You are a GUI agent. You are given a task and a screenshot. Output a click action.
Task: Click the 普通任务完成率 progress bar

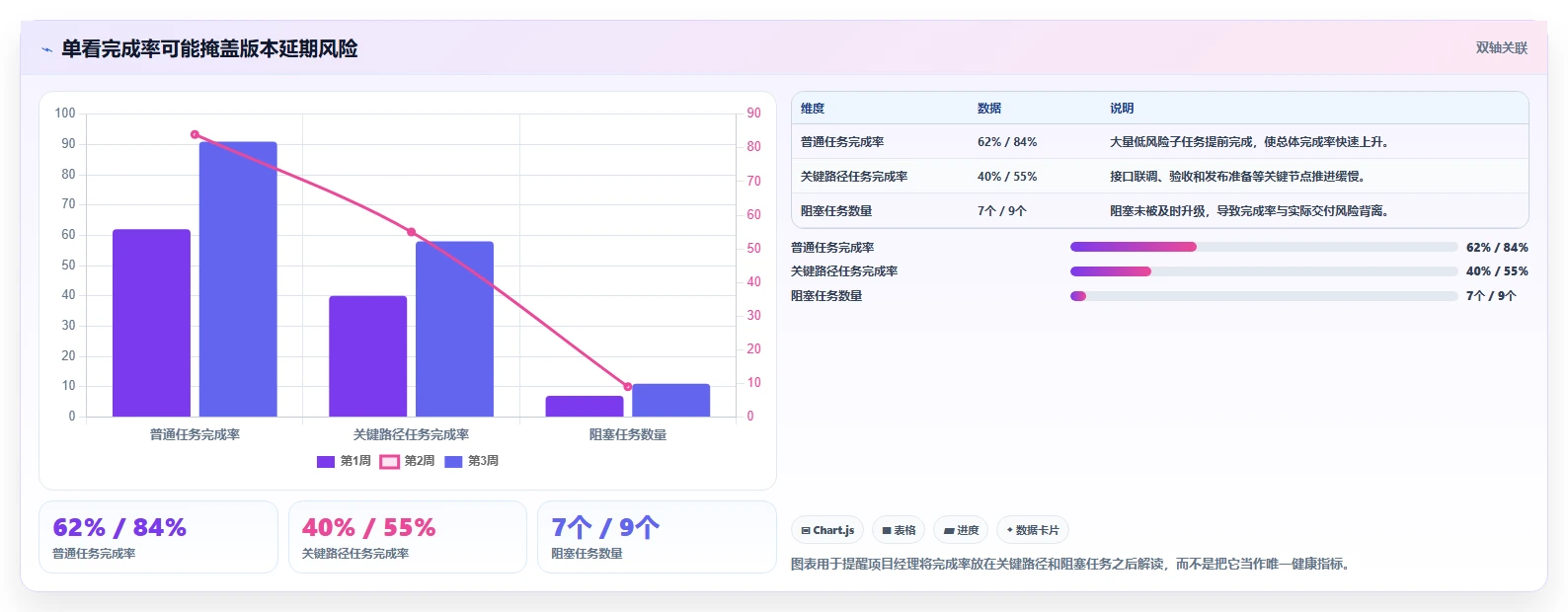1264,247
